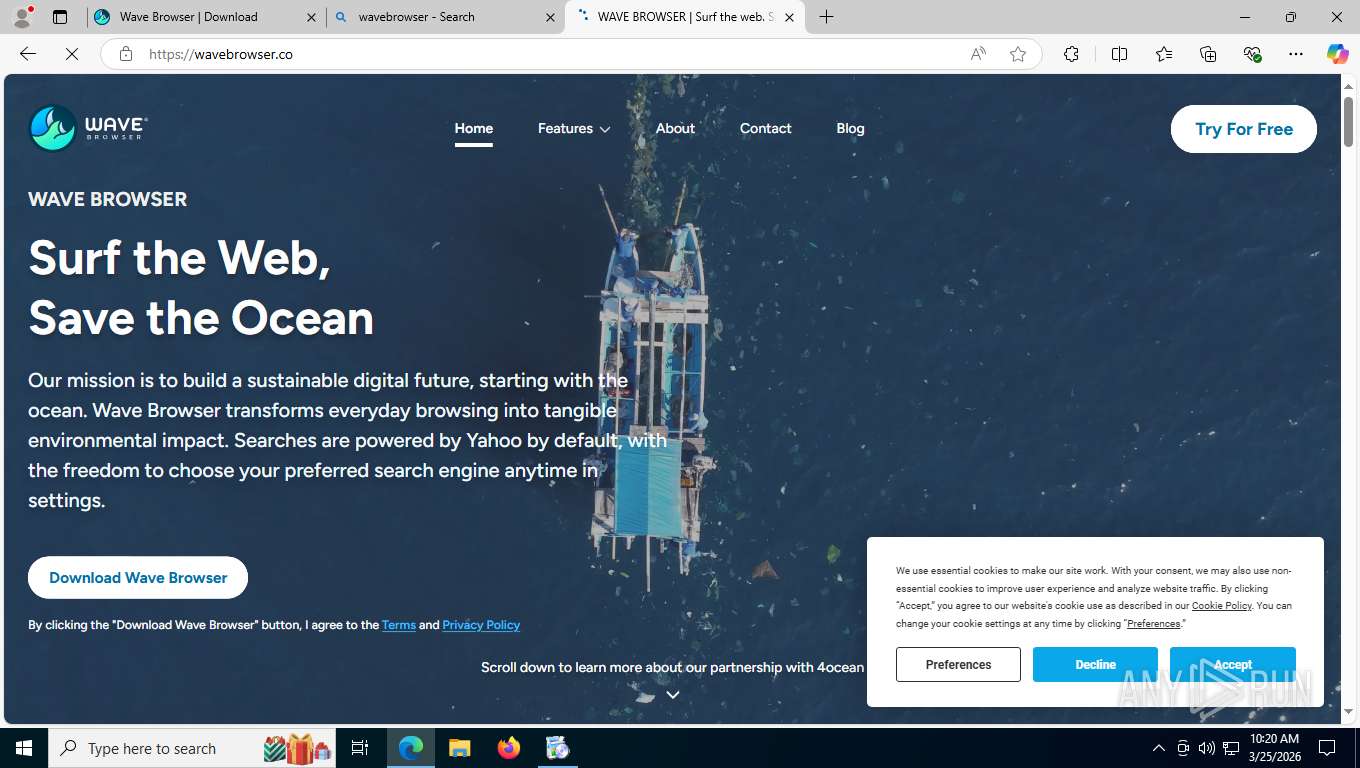Open the Collections icon
This screenshot has height=768, width=1360.
(1208, 54)
